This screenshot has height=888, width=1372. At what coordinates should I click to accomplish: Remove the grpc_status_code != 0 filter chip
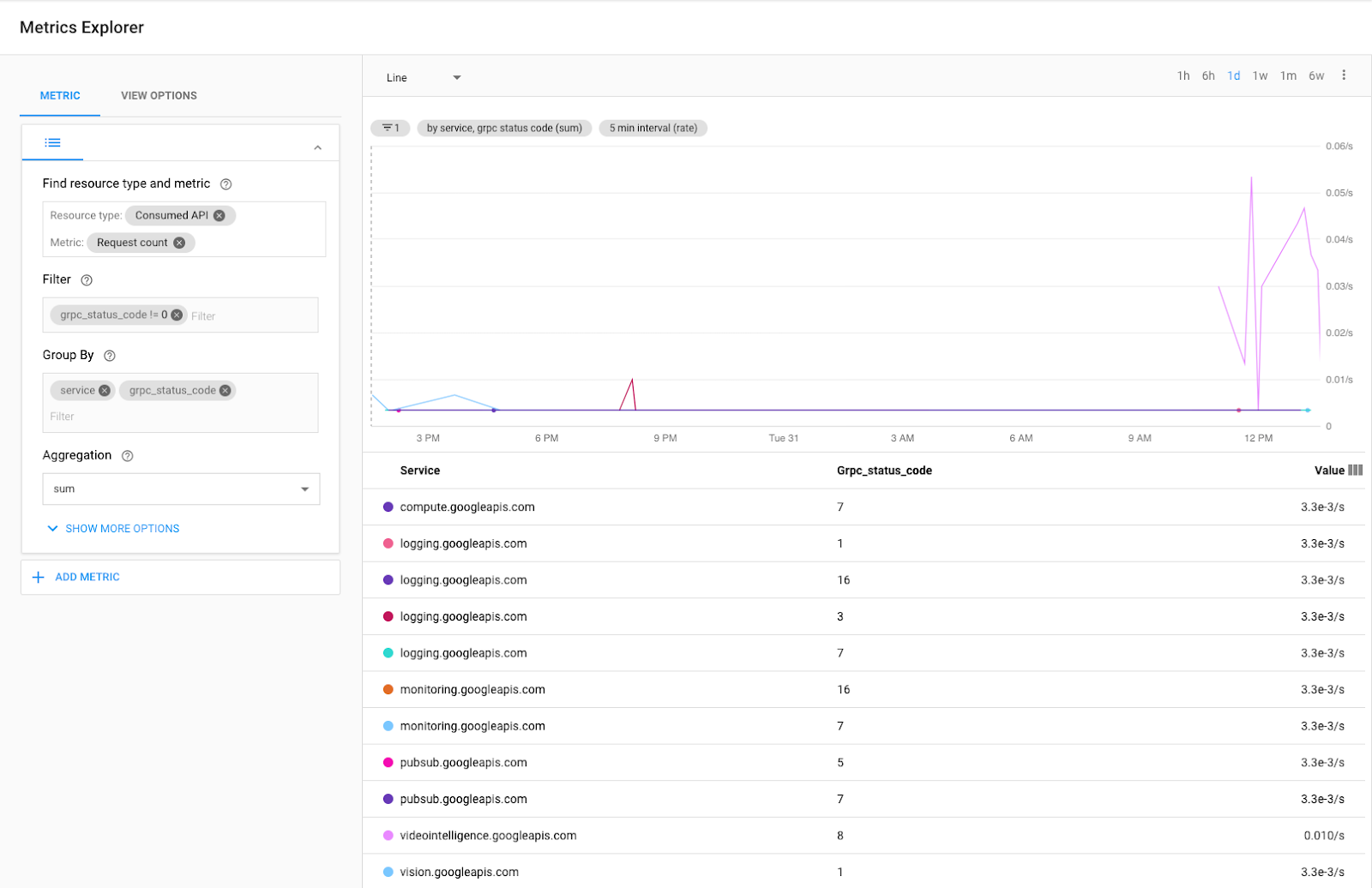pyautogui.click(x=177, y=315)
